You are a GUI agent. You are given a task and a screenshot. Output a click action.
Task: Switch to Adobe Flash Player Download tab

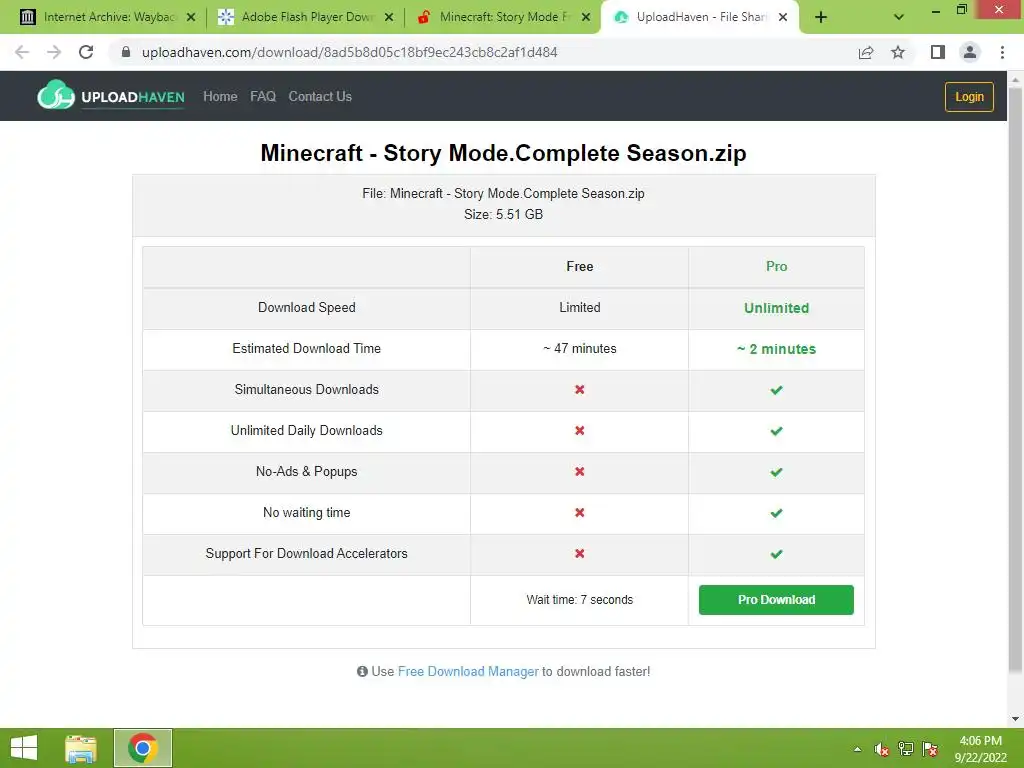tap(304, 18)
